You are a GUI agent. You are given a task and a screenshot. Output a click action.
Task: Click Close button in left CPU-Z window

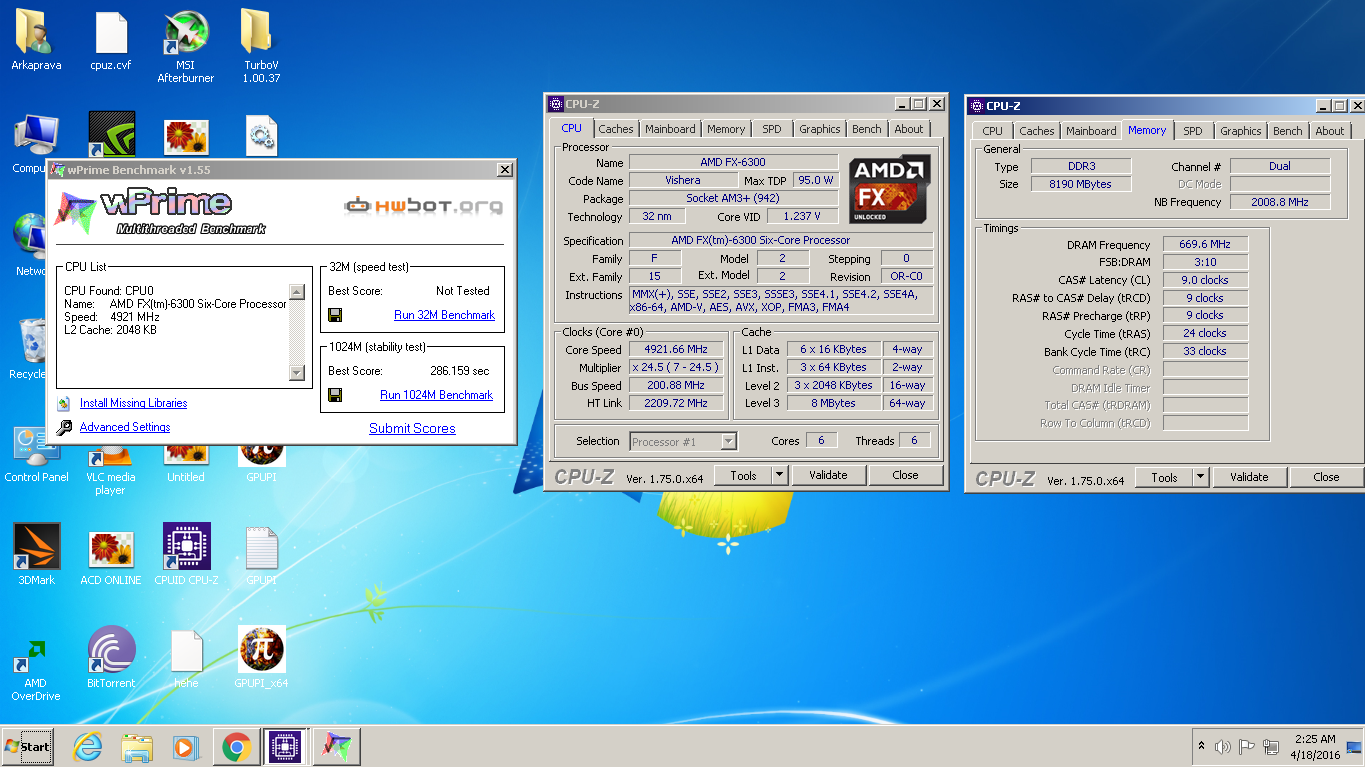tap(905, 475)
